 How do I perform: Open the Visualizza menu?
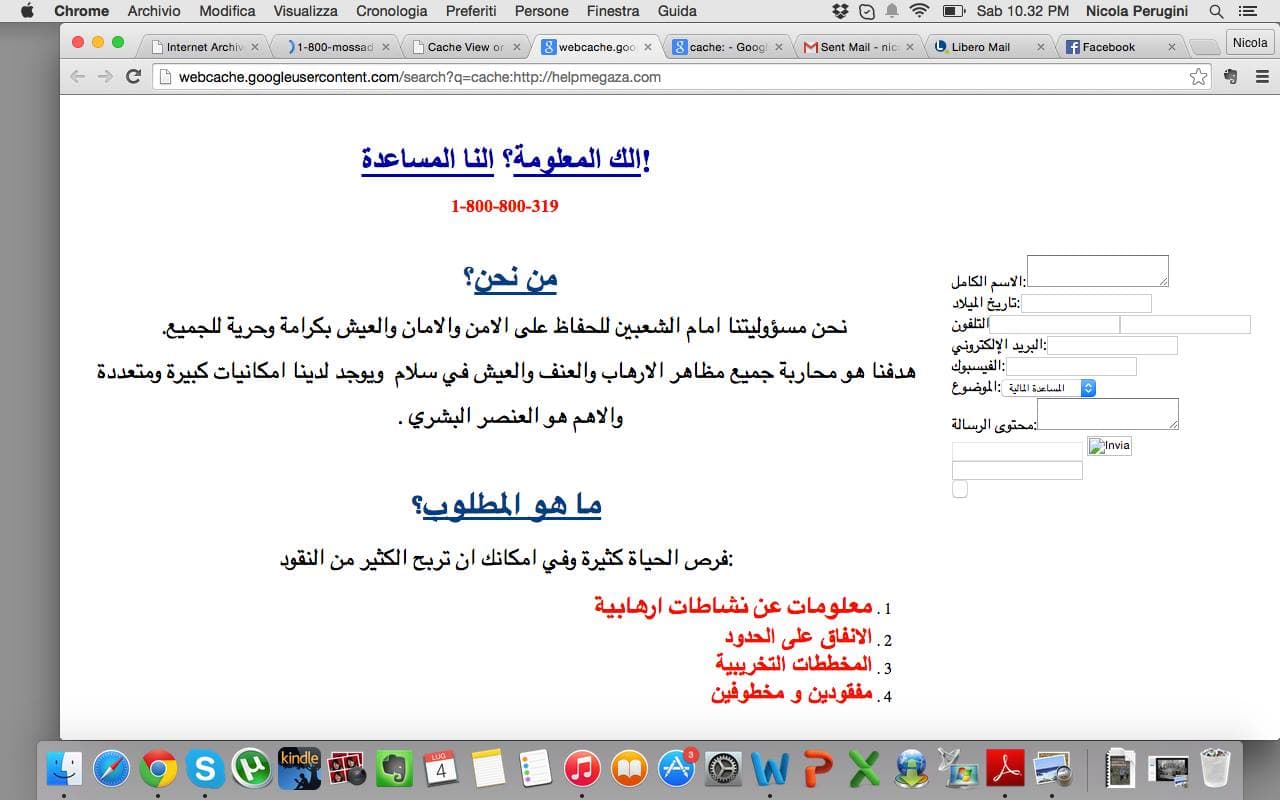pos(306,11)
